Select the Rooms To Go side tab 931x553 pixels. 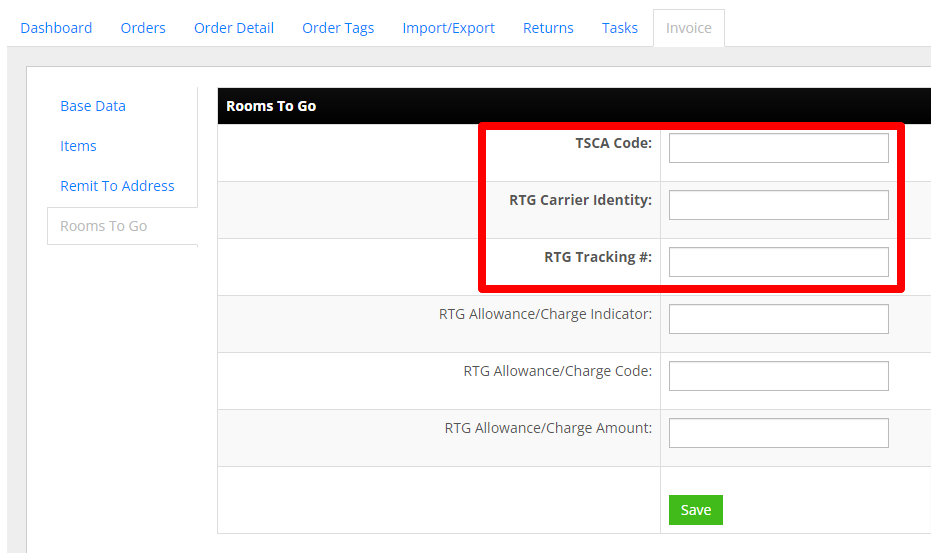(122, 226)
